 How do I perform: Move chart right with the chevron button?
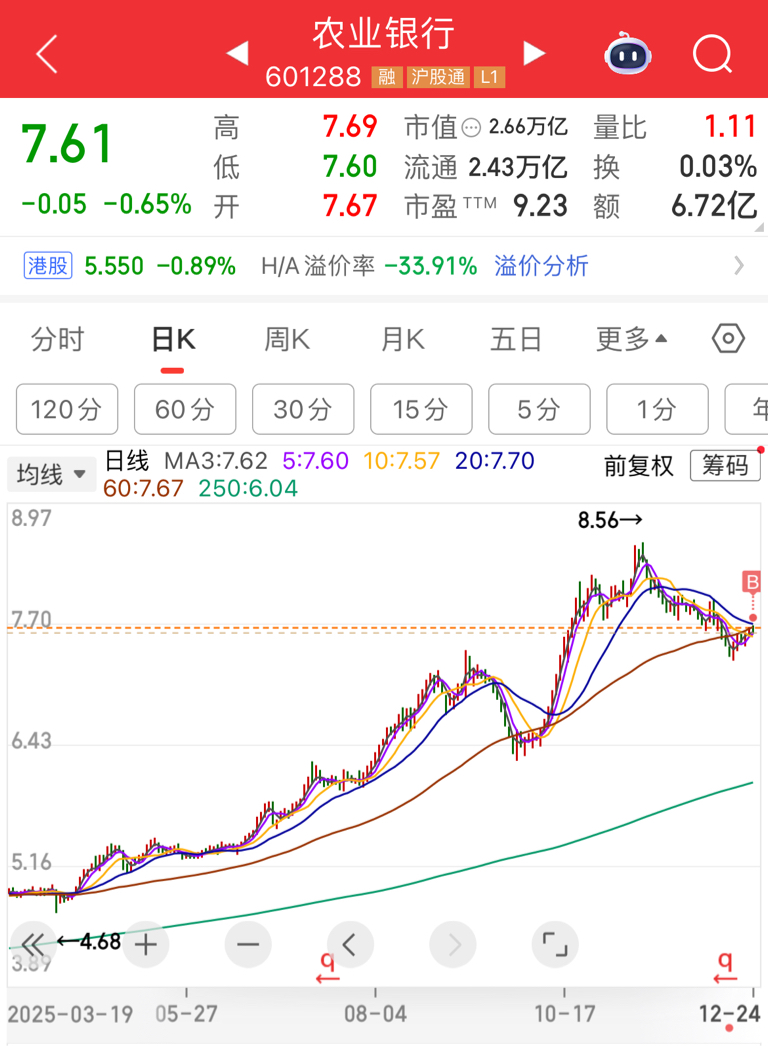[453, 944]
